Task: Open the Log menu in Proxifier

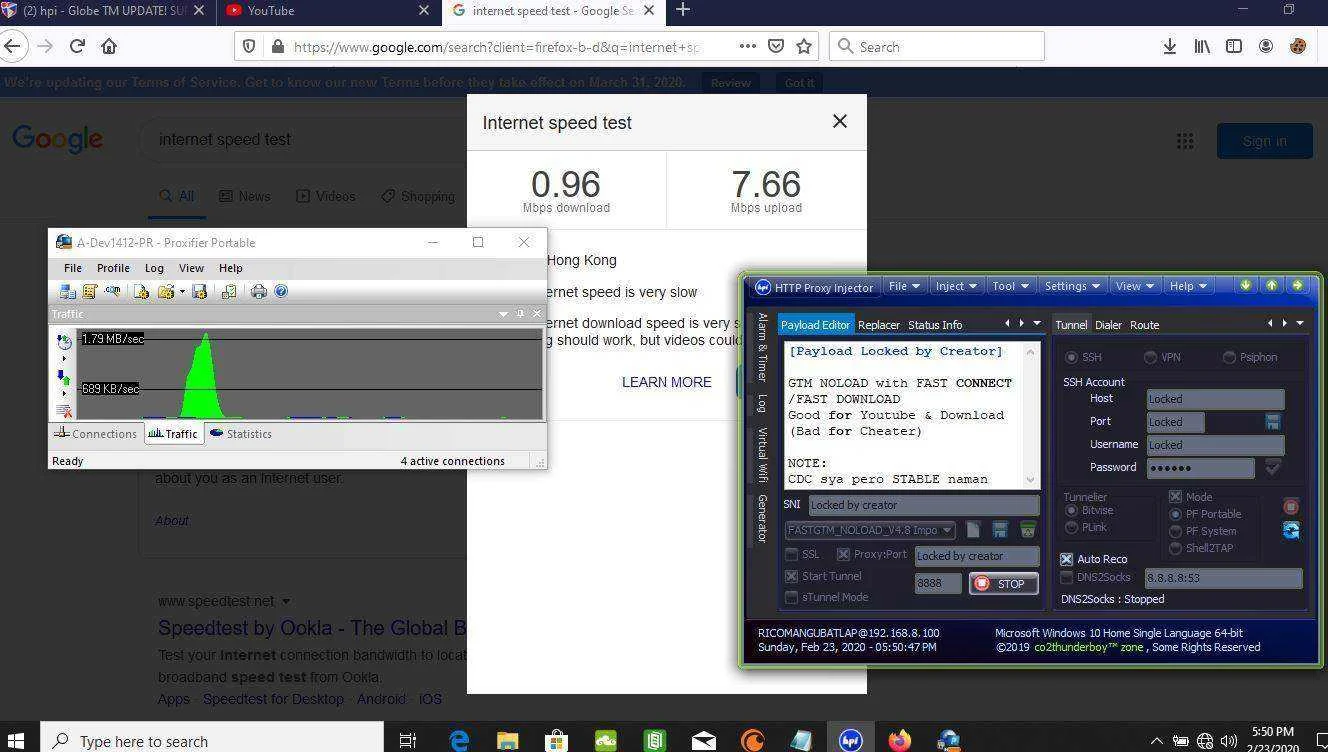Action: click(154, 268)
